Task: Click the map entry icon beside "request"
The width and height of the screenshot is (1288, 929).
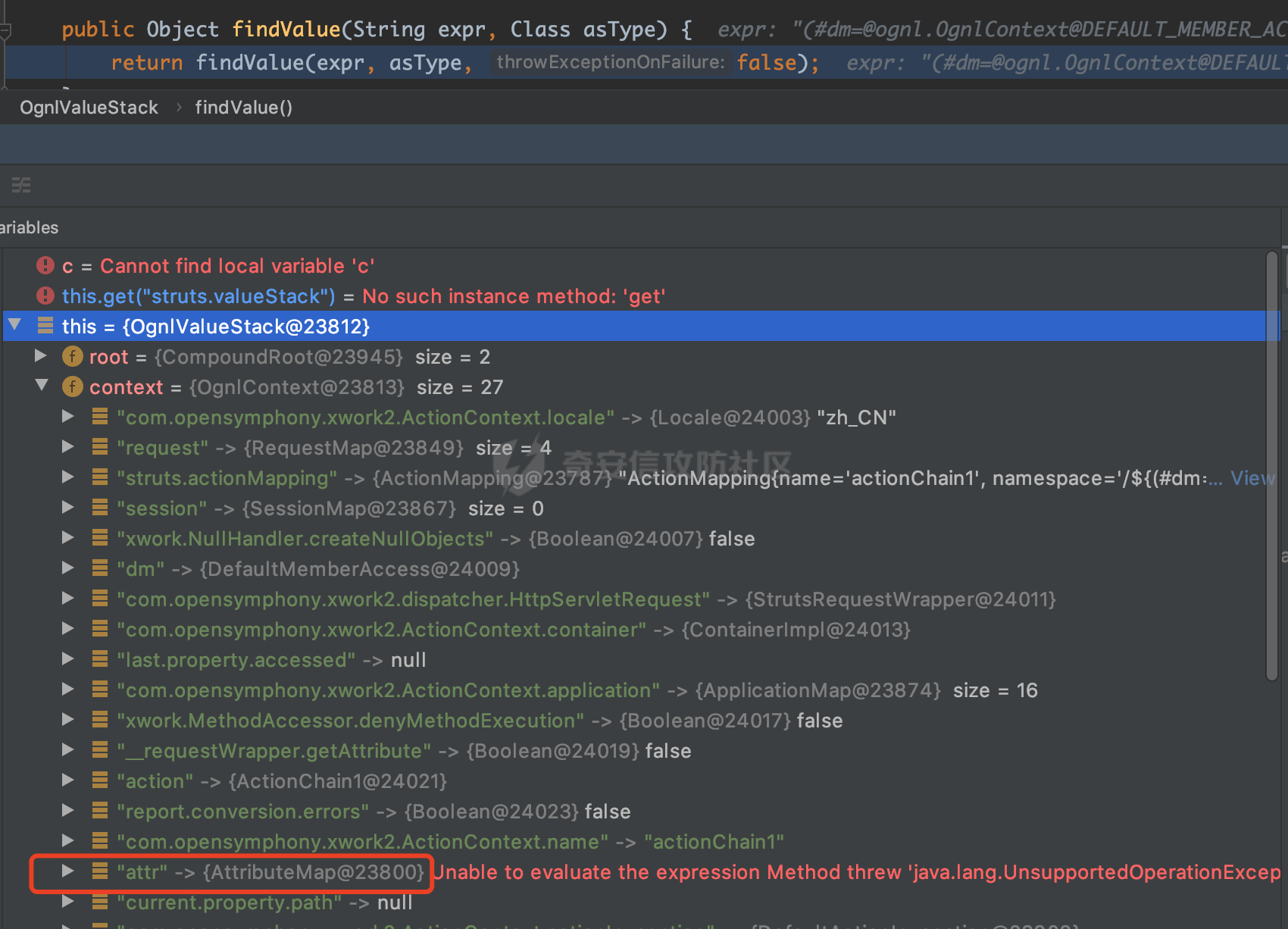Action: 99,448
